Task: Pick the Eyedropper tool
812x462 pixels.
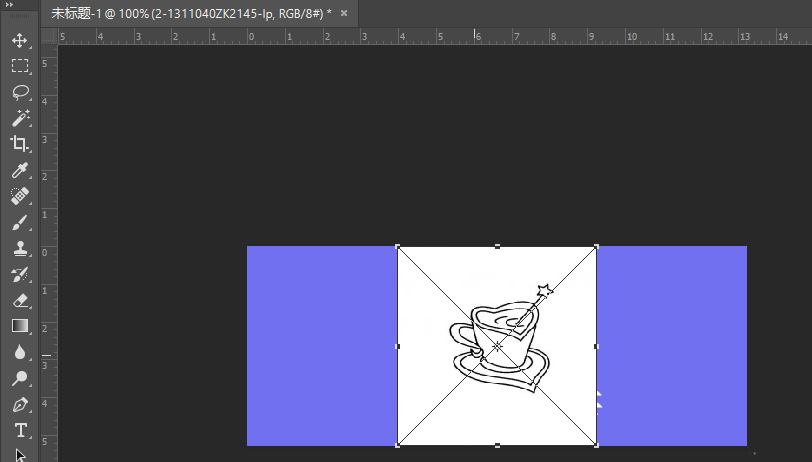Action: (x=20, y=170)
